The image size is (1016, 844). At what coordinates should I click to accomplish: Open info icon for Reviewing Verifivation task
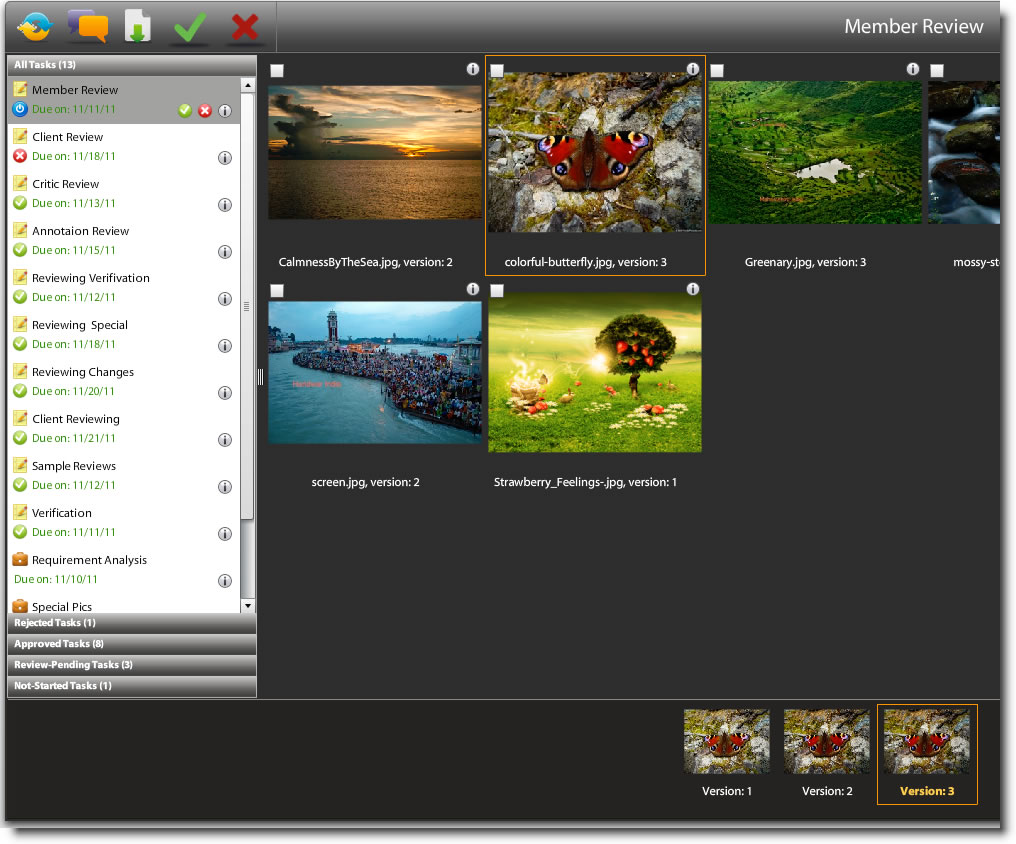tap(225, 299)
